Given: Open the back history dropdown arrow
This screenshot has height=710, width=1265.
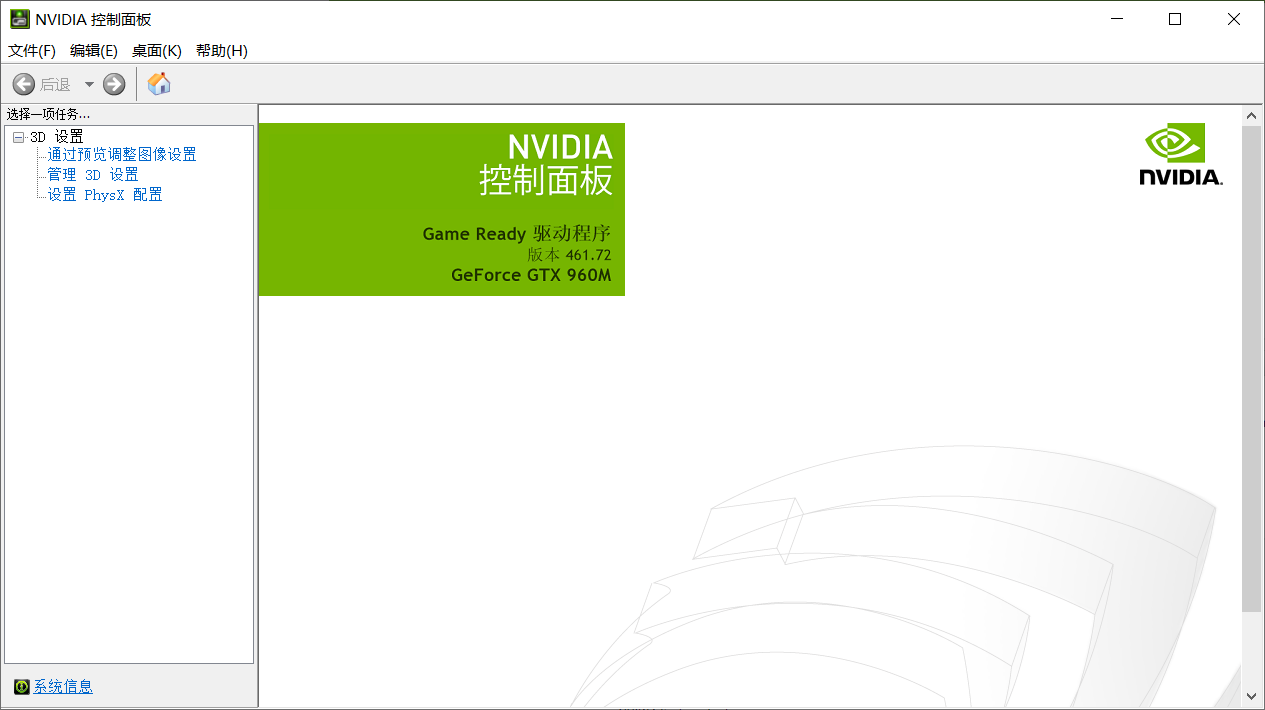Looking at the screenshot, I should pyautogui.click(x=89, y=84).
